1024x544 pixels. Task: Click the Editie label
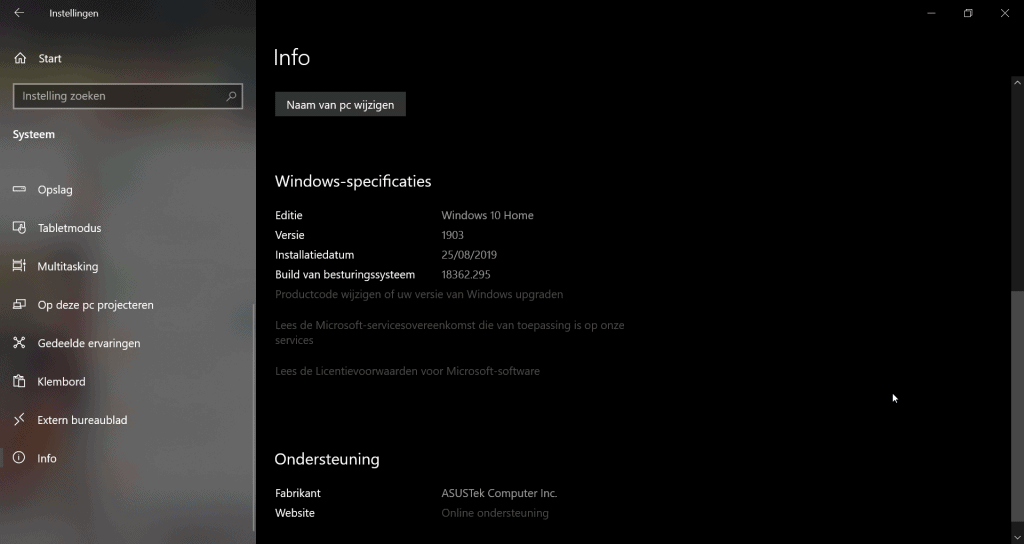tap(289, 215)
